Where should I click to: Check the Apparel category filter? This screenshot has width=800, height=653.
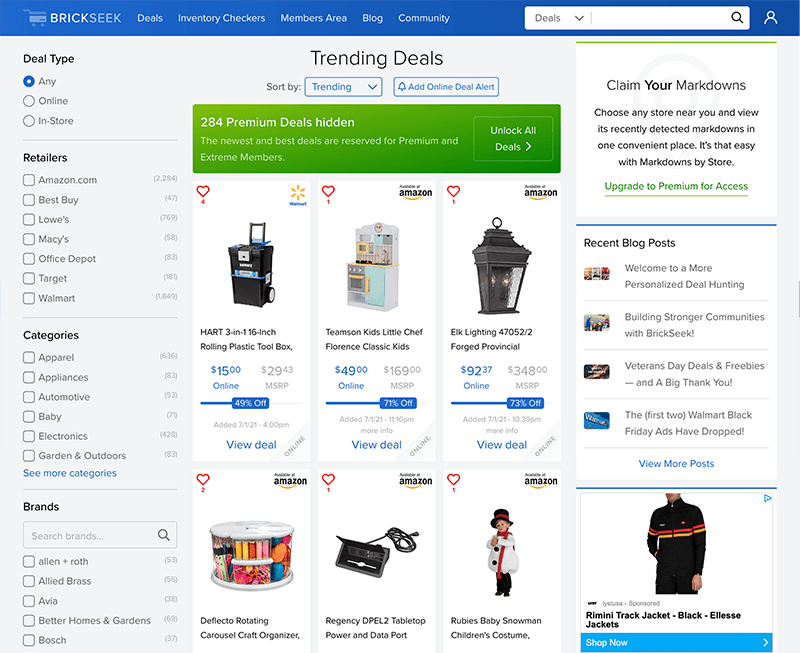[29, 358]
